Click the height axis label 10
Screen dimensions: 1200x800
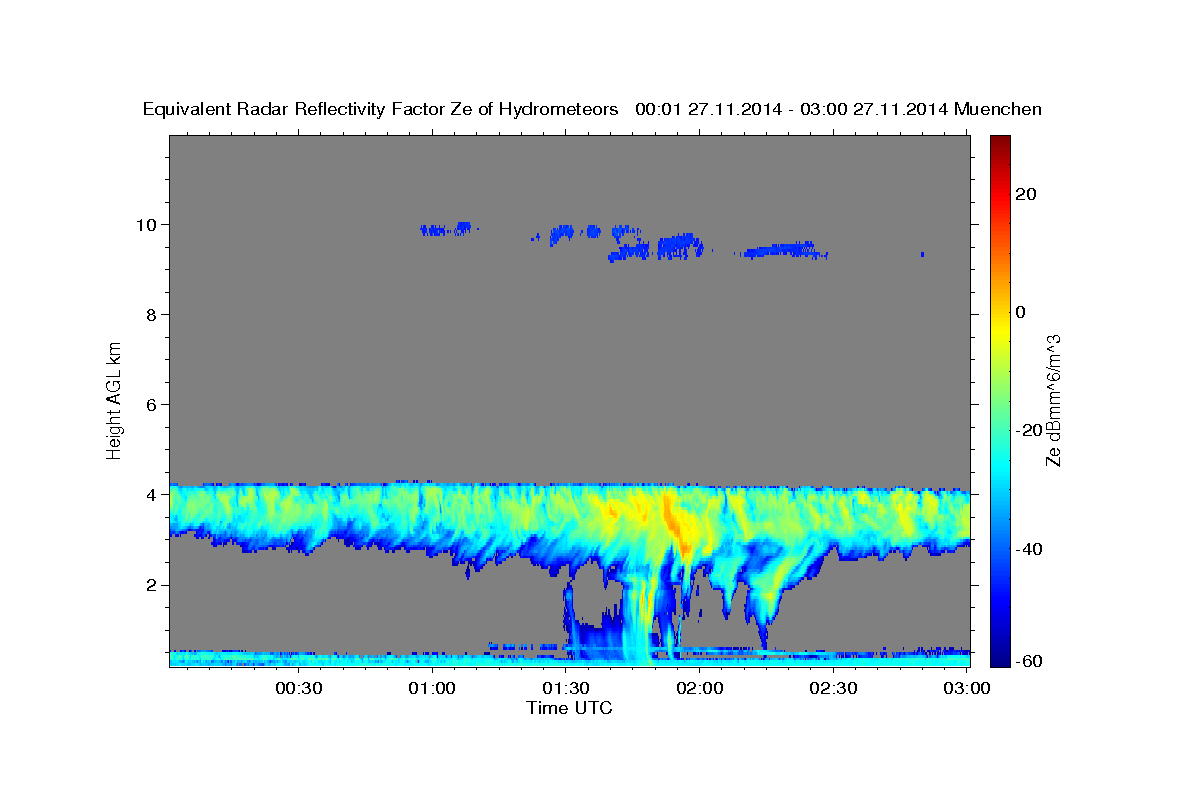click(x=145, y=224)
